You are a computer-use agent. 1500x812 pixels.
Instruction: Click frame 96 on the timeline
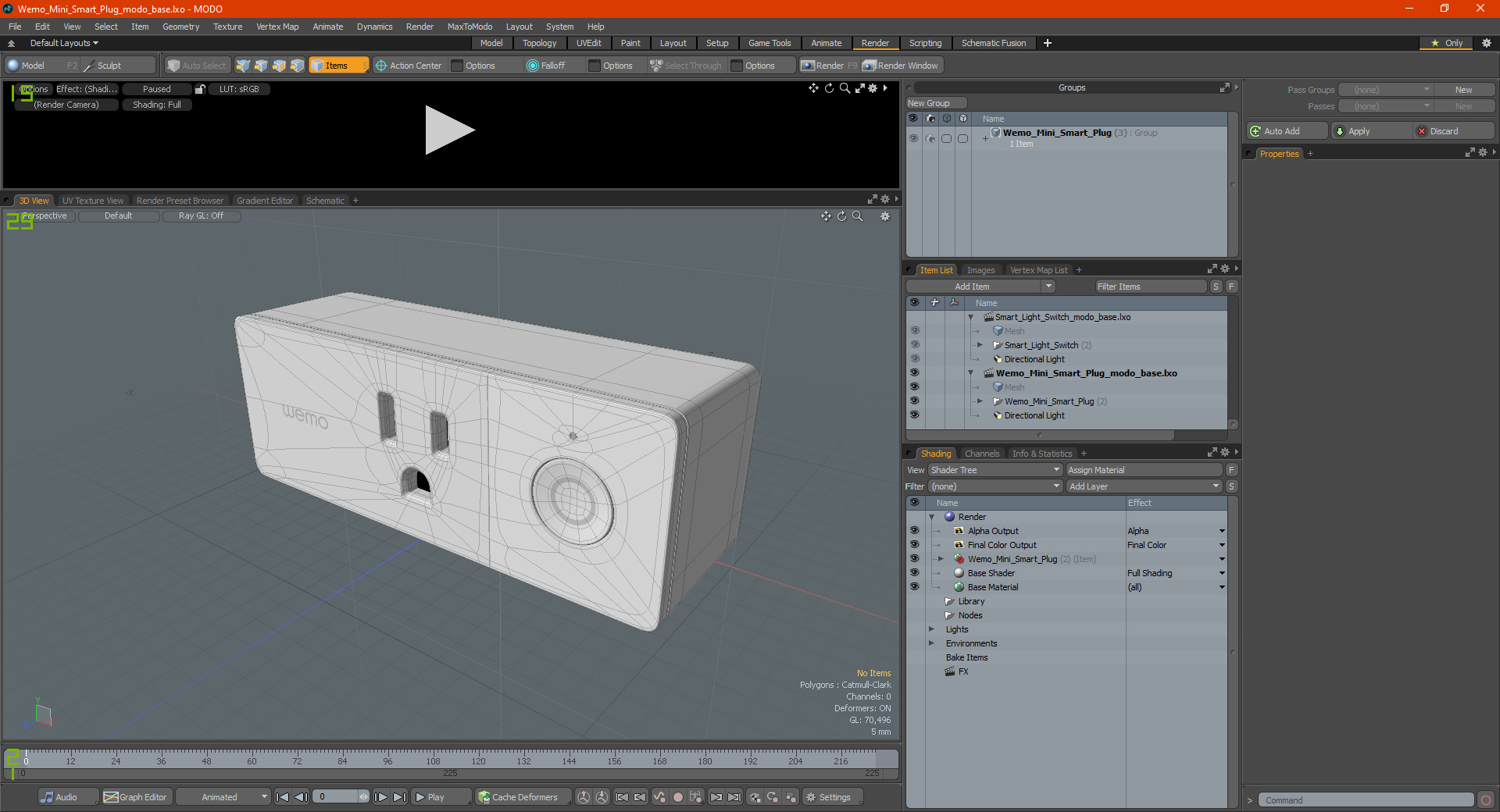(x=387, y=761)
